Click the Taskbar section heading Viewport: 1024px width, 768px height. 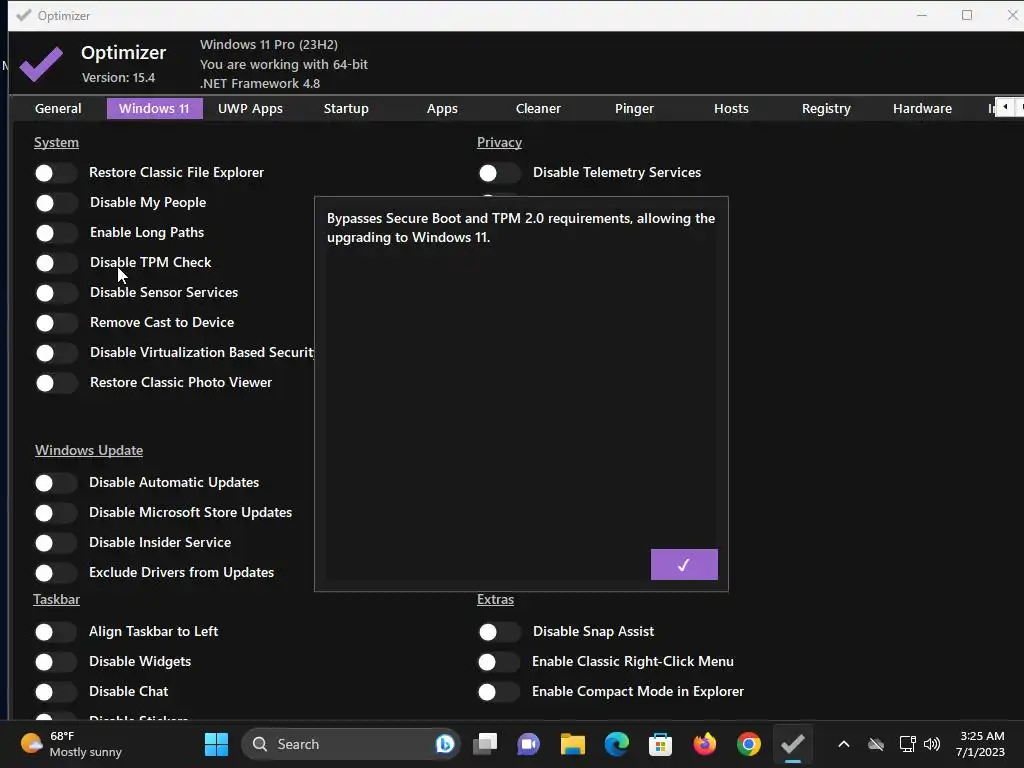click(x=56, y=600)
